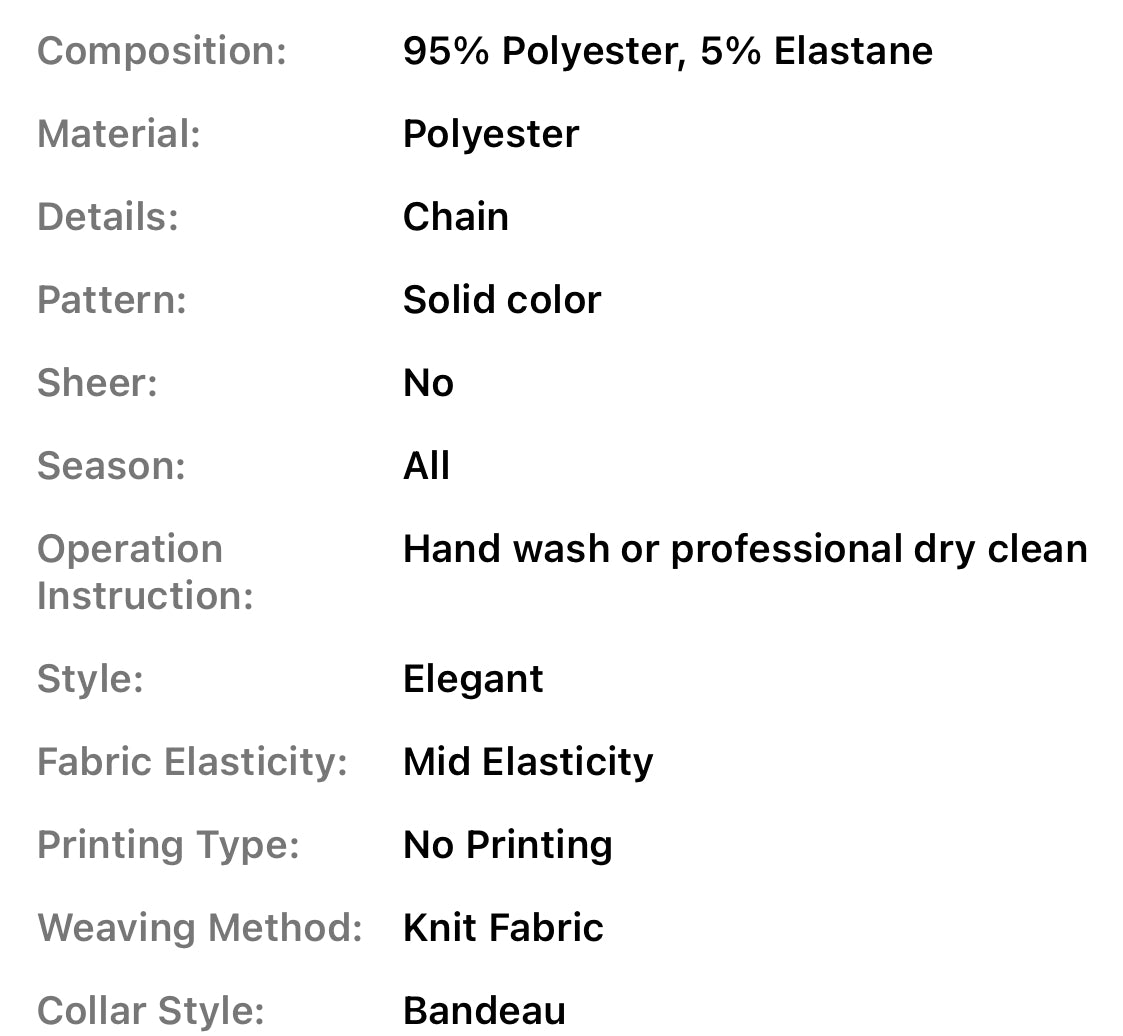1123x1036 pixels.
Task: Tap the Polyester material value
Action: (490, 134)
